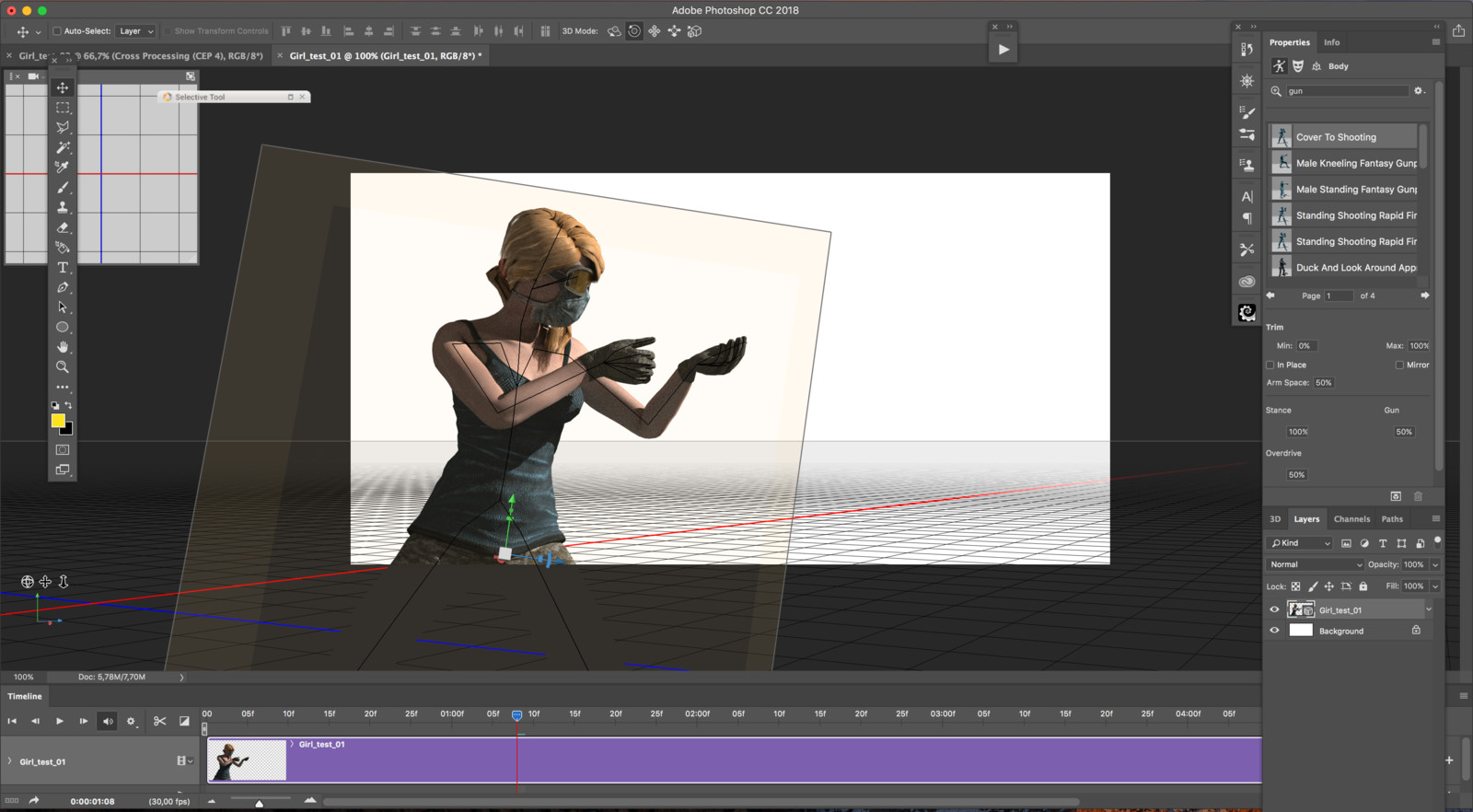
Task: Select Male Kneeling Fantasy animation
Action: click(x=1344, y=163)
